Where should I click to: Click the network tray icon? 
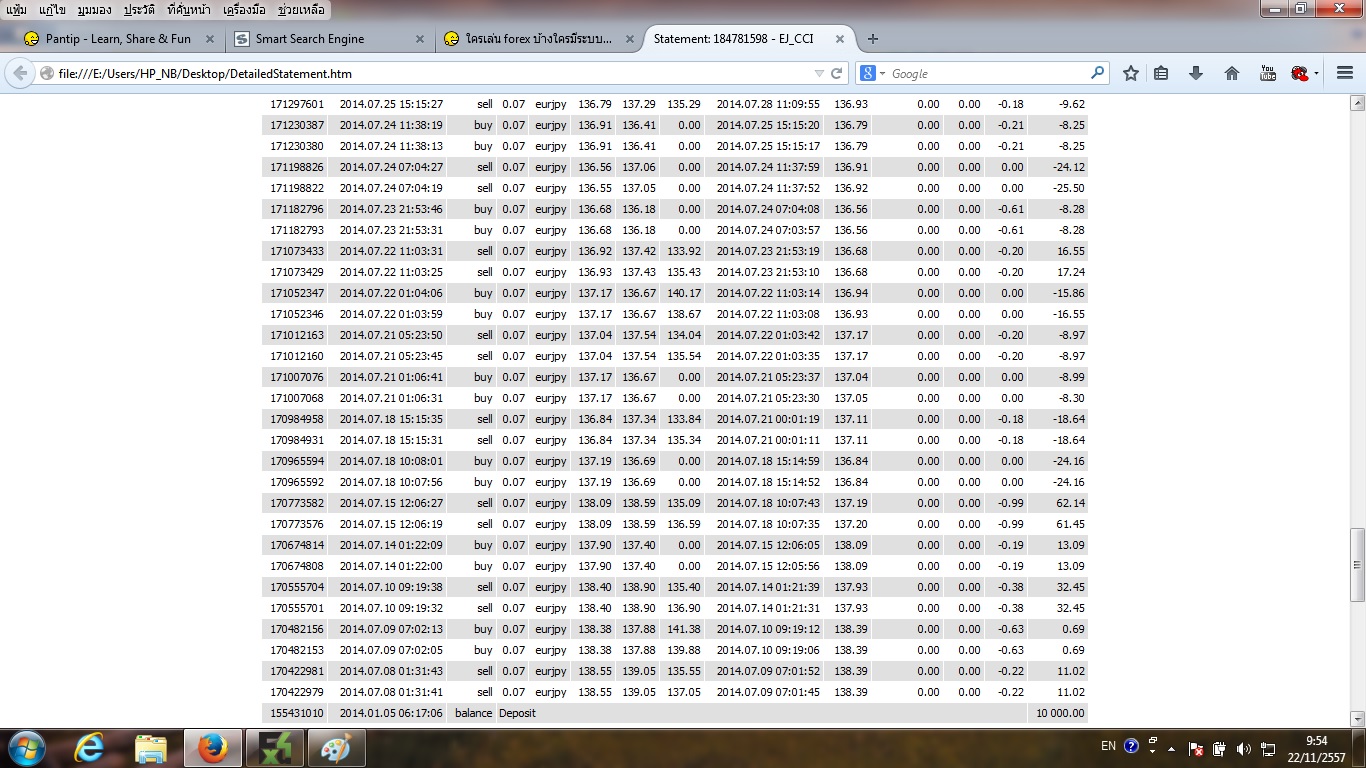1268,748
